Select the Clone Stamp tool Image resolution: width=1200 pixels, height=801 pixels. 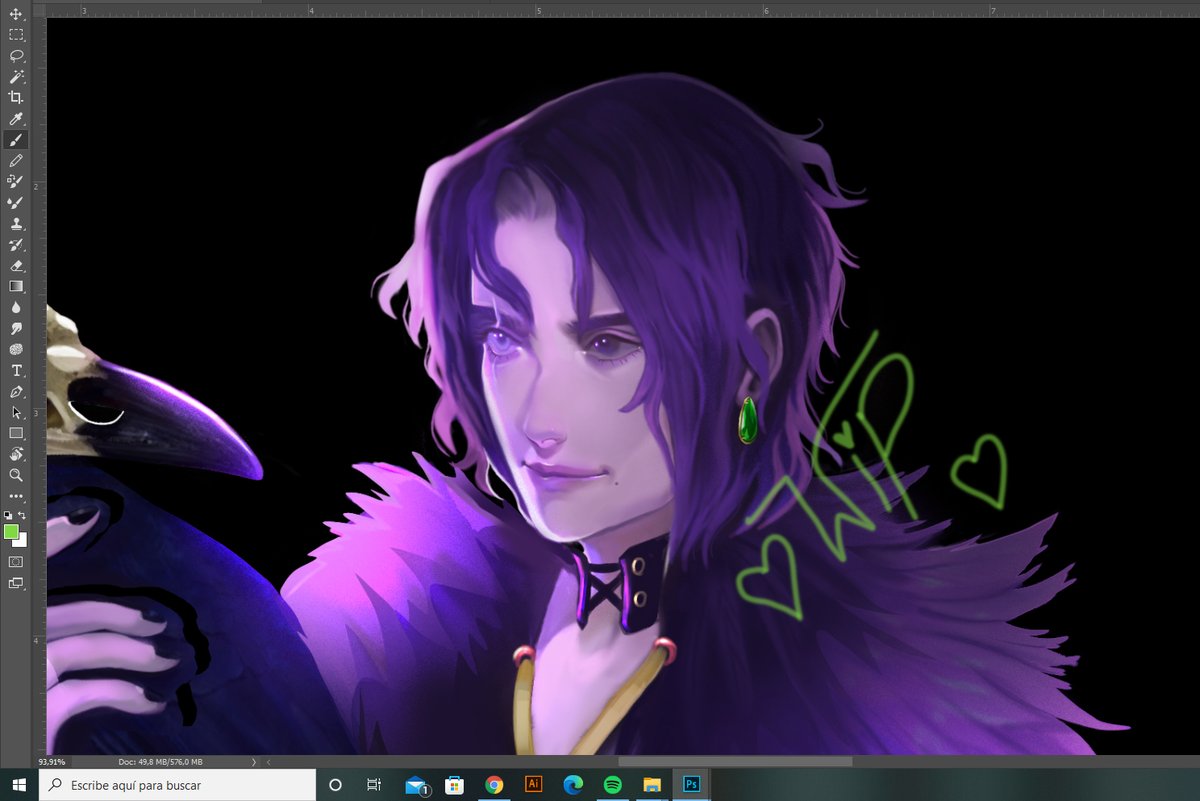(16, 224)
